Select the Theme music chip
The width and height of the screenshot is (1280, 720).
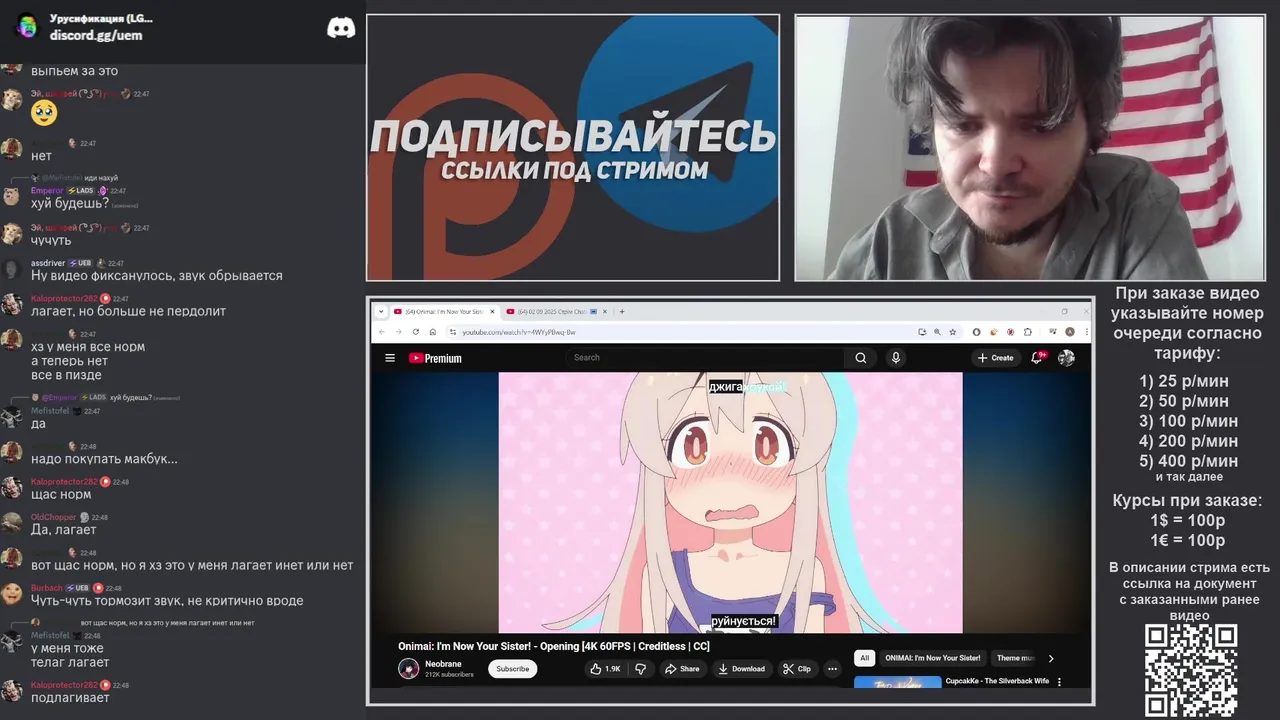[x=1015, y=658]
